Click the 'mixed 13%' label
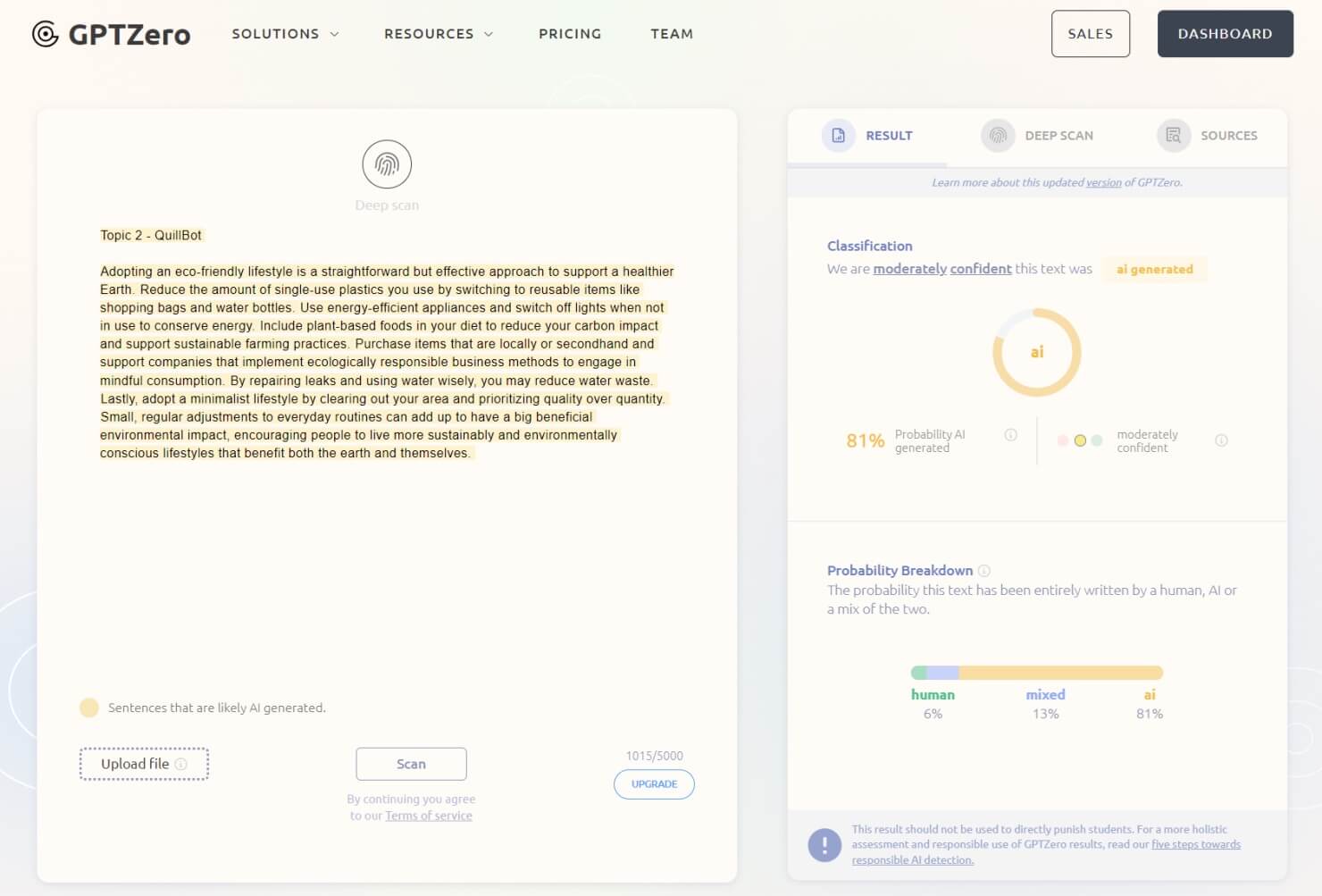The width and height of the screenshot is (1322, 896). [x=1045, y=704]
